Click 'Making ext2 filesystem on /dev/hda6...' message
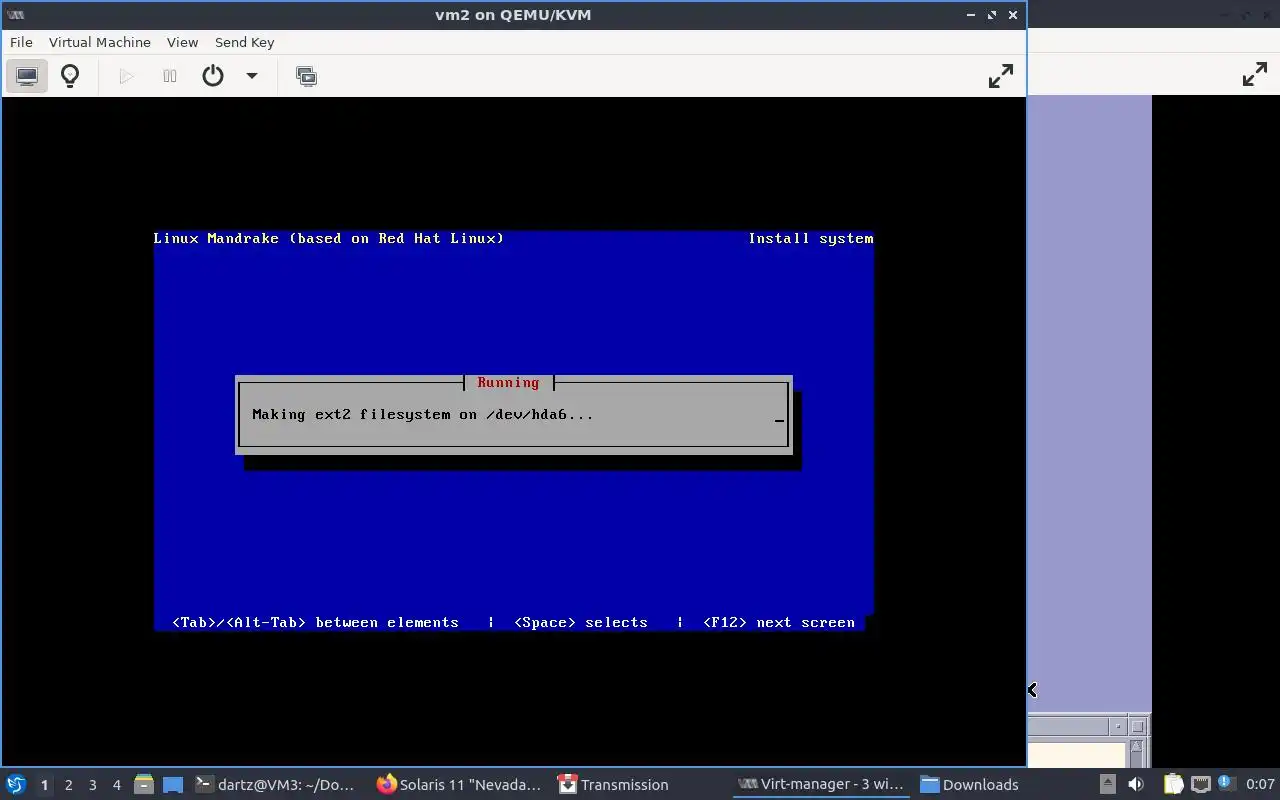 423,414
